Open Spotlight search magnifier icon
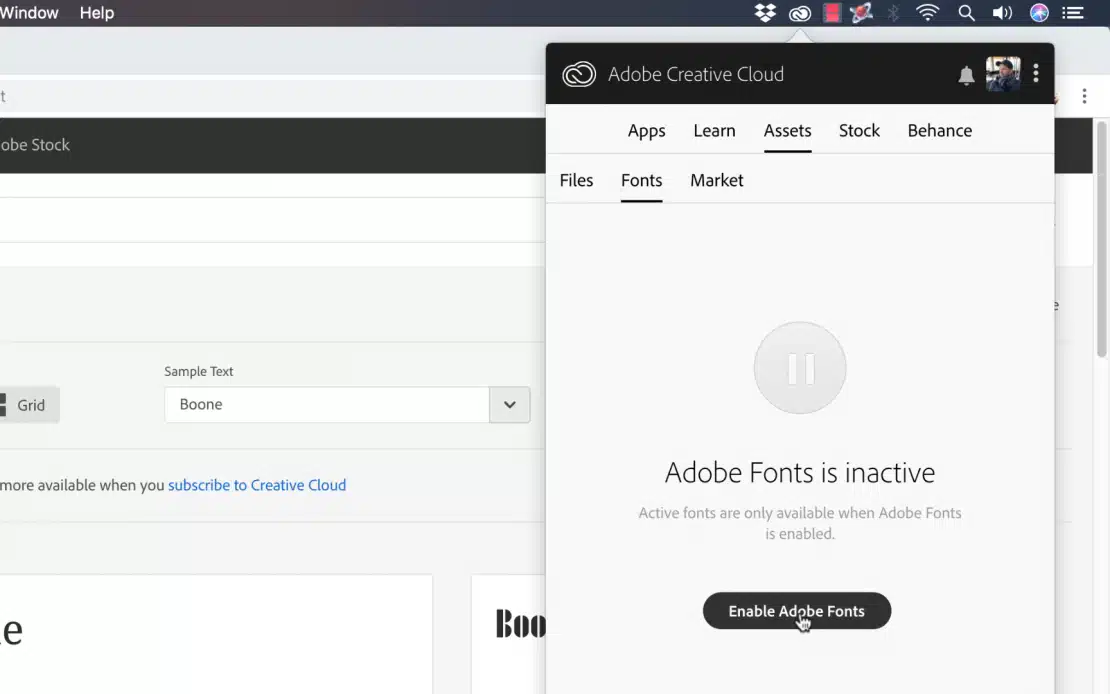Viewport: 1110px width, 694px height. [x=966, y=13]
